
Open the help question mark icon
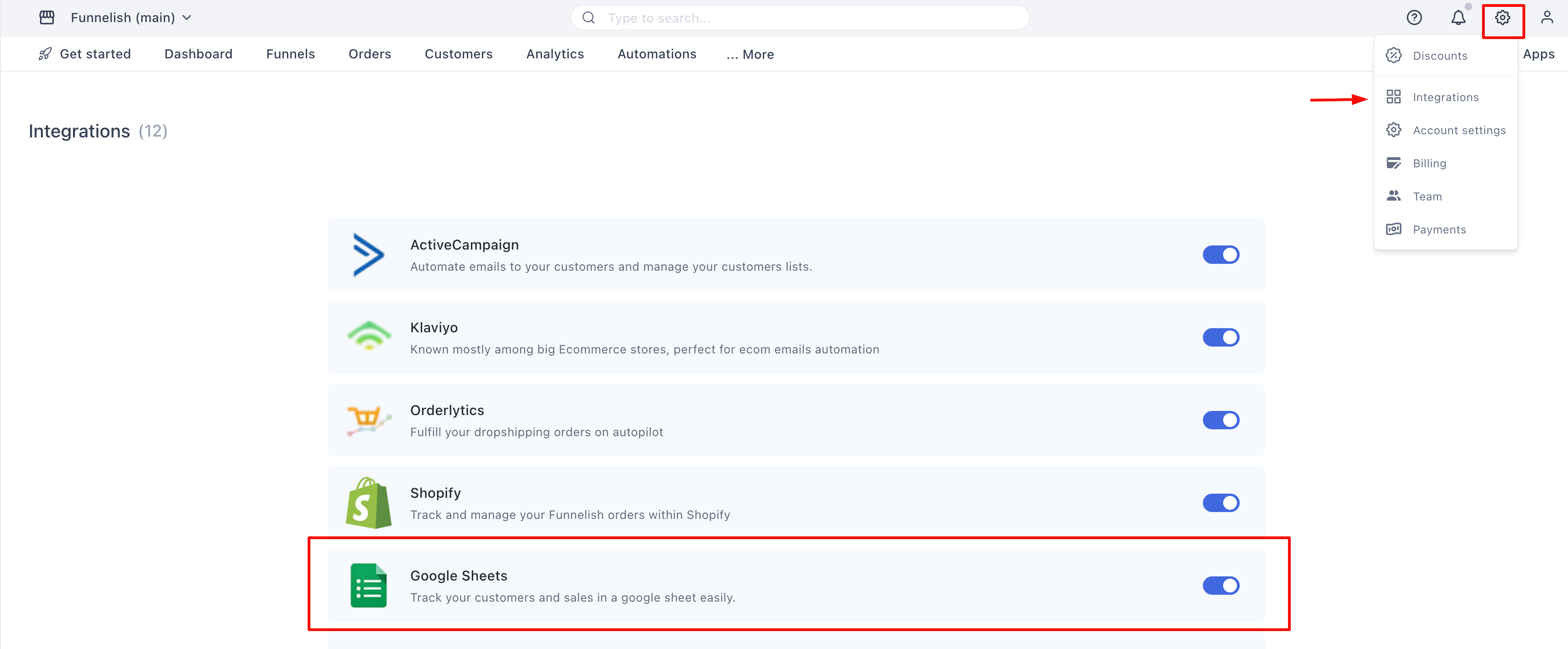(x=1414, y=17)
